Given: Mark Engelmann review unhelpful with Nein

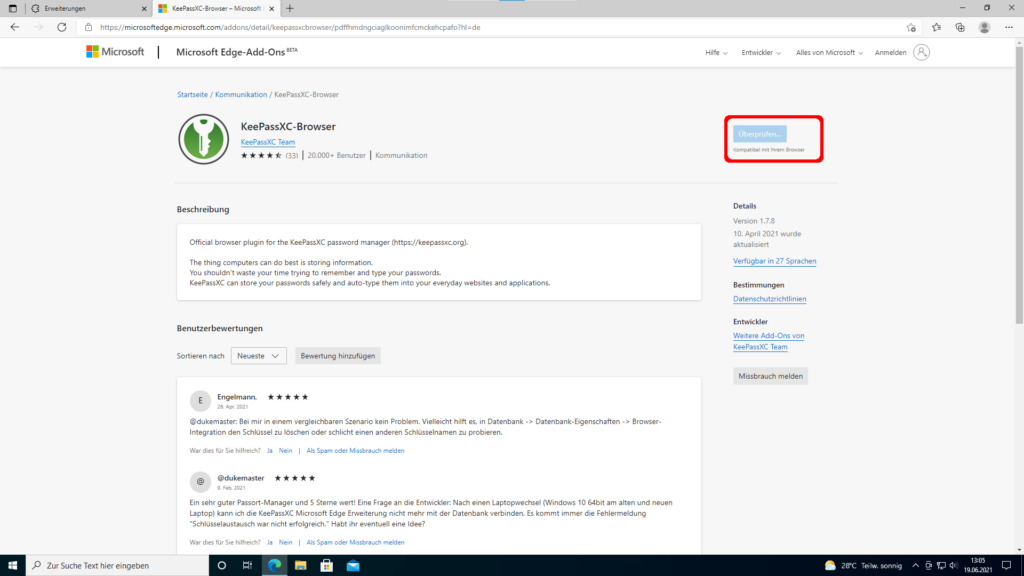Looking at the screenshot, I should pos(285,451).
